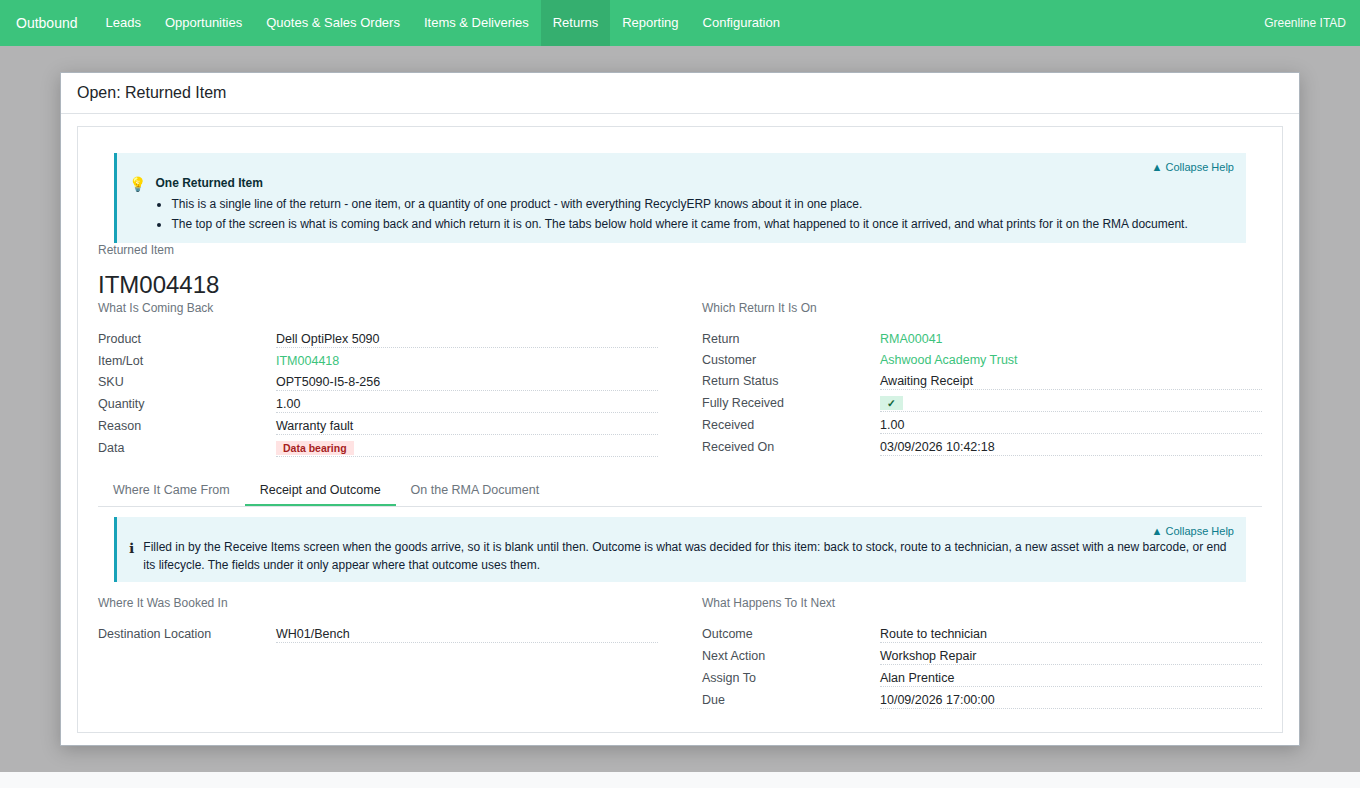Click Received On date 03/09/2026 10:42:18
The image size is (1360, 788).
pyautogui.click(x=937, y=447)
